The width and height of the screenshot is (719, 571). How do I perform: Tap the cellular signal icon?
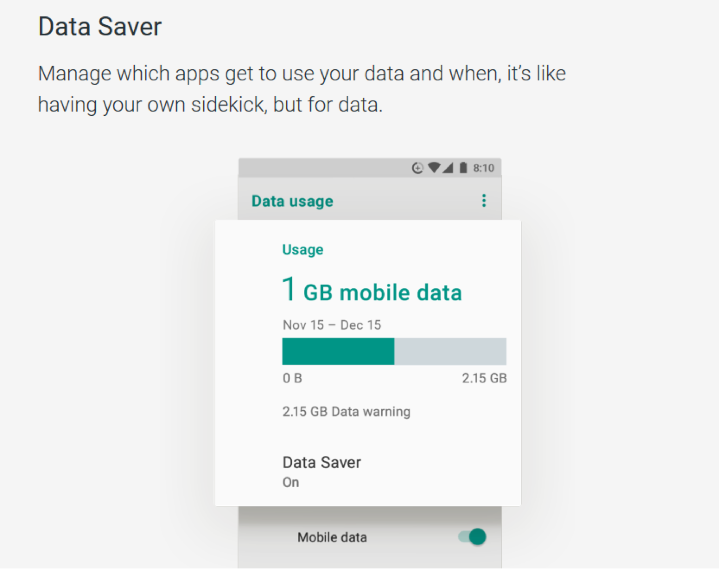tap(448, 168)
